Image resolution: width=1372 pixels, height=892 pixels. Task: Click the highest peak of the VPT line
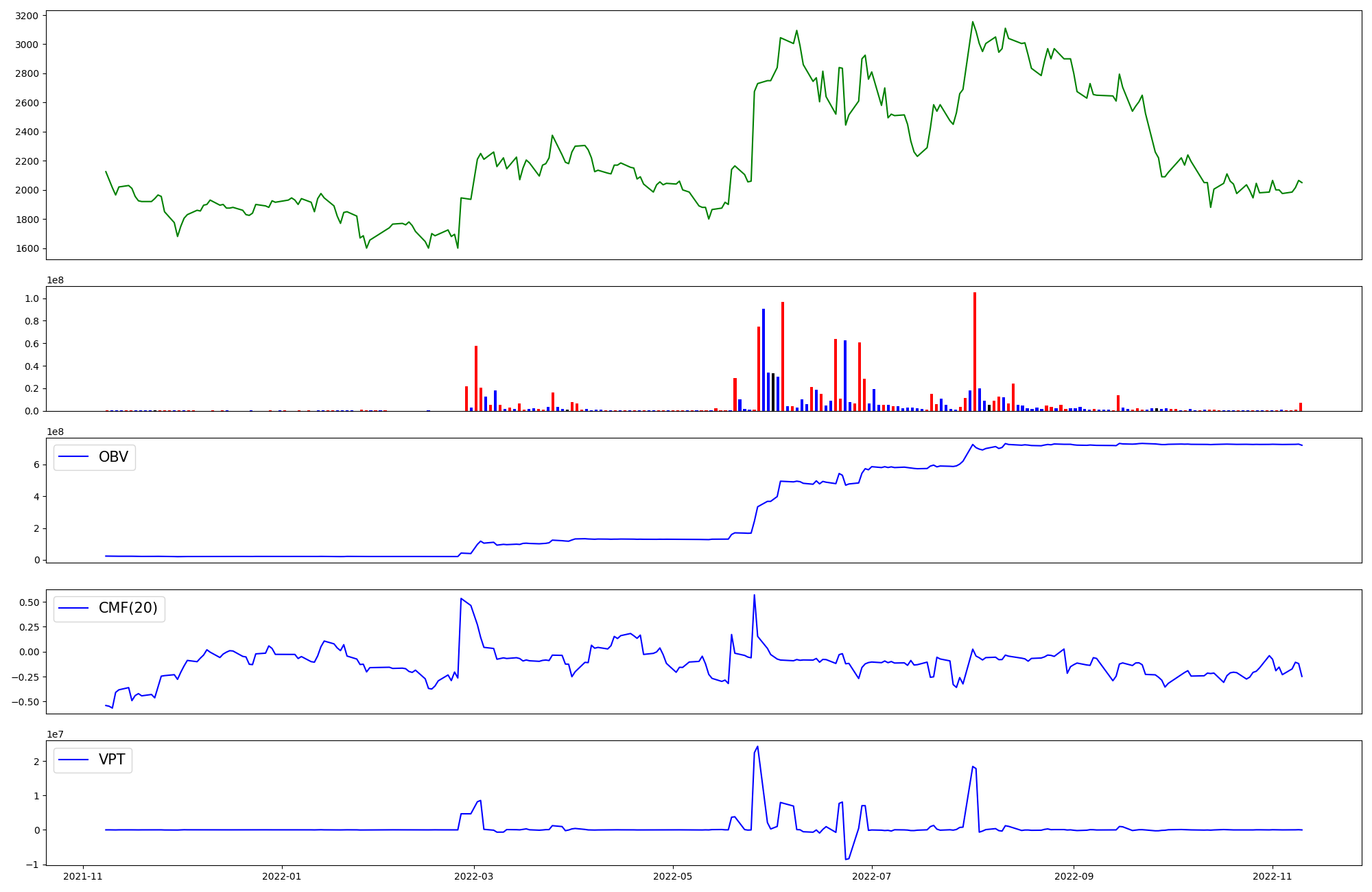click(757, 747)
